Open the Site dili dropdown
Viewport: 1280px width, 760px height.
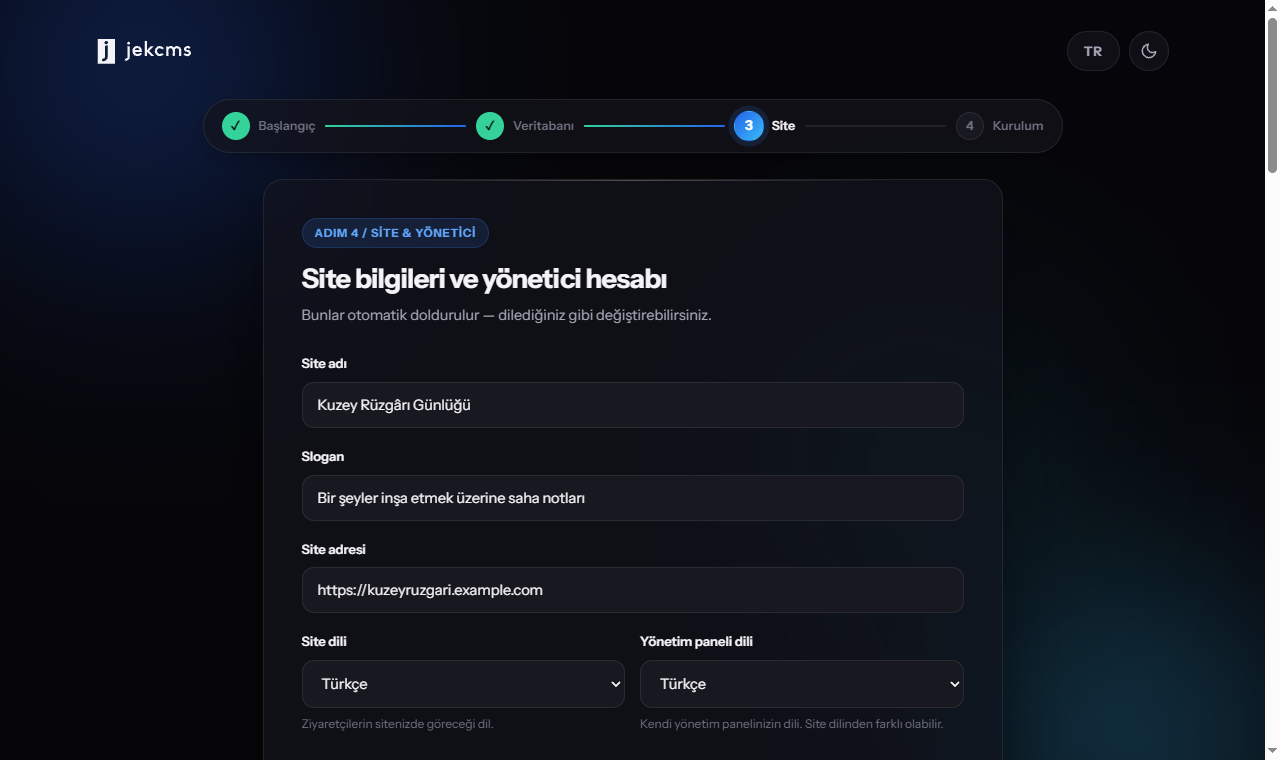point(463,684)
